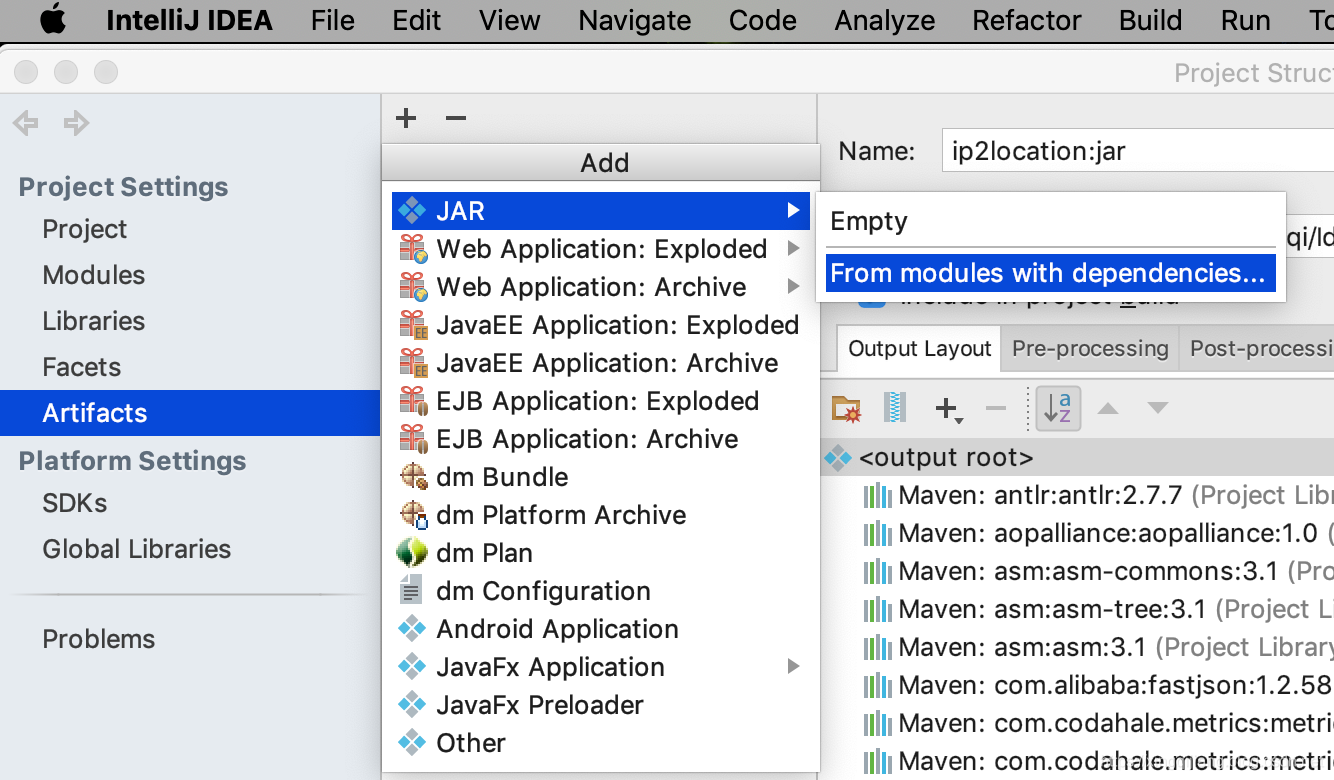
Task: Expand the JavaFx Application submenu arrow
Action: click(x=793, y=666)
